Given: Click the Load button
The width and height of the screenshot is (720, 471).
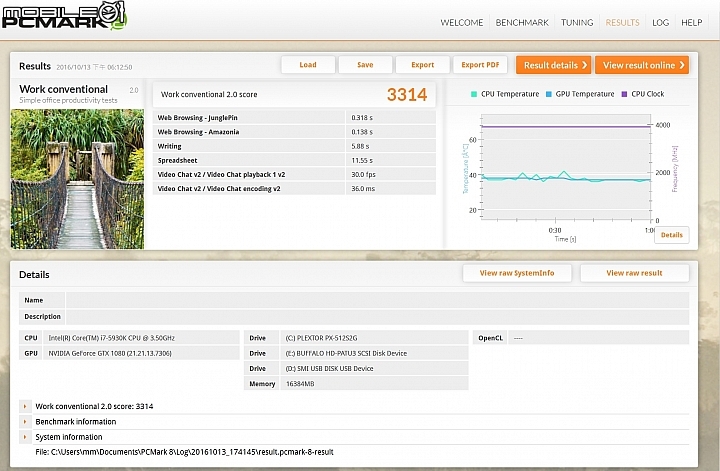Looking at the screenshot, I should [x=308, y=65].
